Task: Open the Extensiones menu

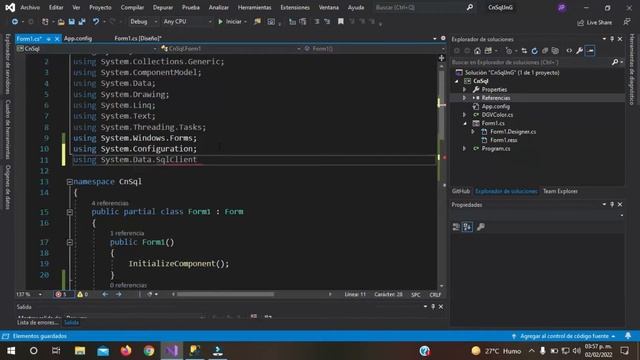Action: coord(295,7)
